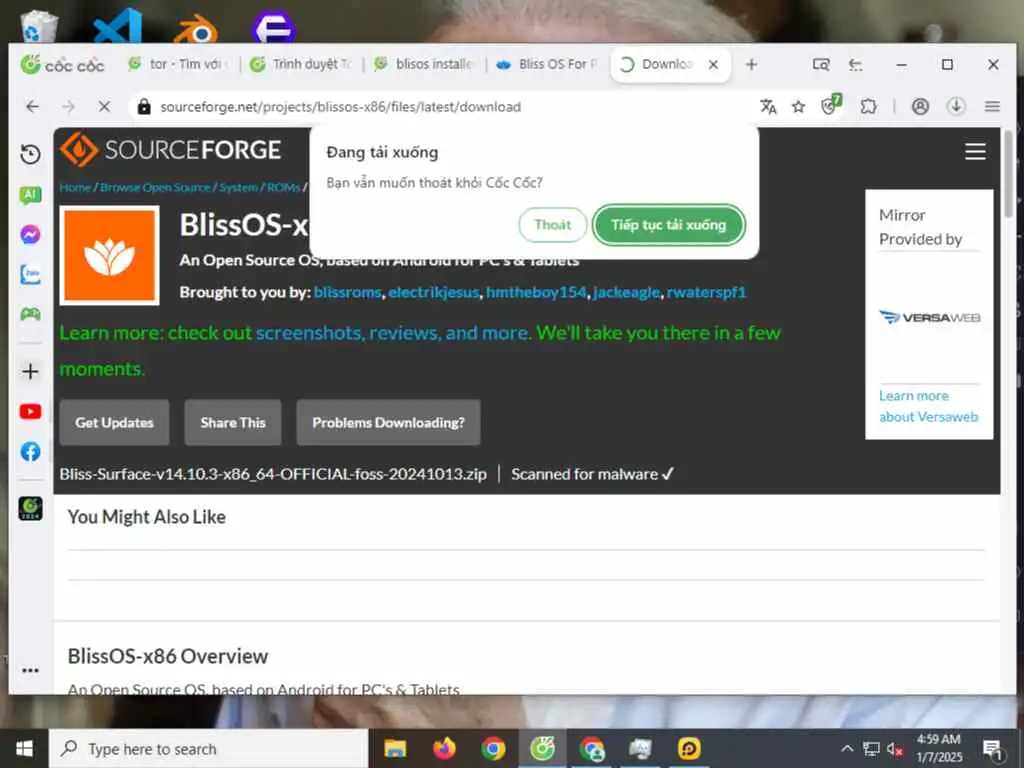Go back with the browser back arrow
The width and height of the screenshot is (1024, 768).
32,106
